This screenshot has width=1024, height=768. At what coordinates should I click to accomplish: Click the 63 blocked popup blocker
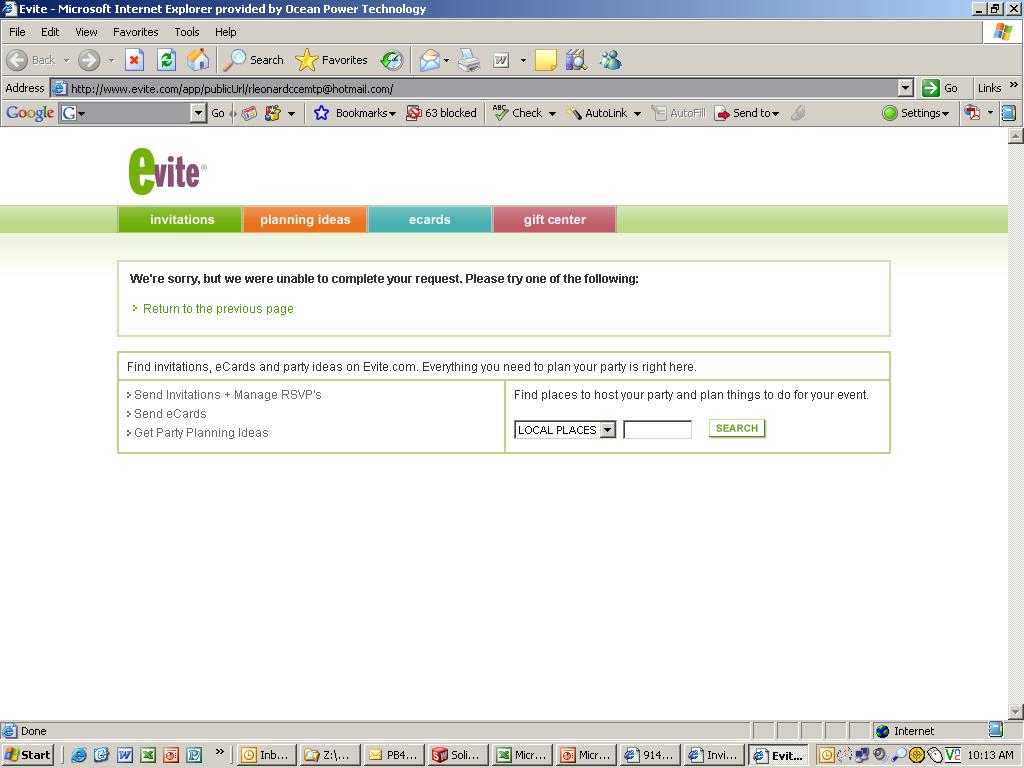pyautogui.click(x=441, y=113)
